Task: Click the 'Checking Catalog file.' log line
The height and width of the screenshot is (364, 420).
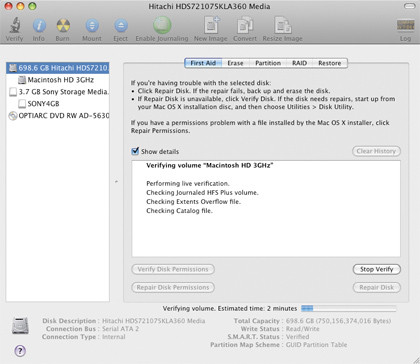Action: pyautogui.click(x=179, y=211)
